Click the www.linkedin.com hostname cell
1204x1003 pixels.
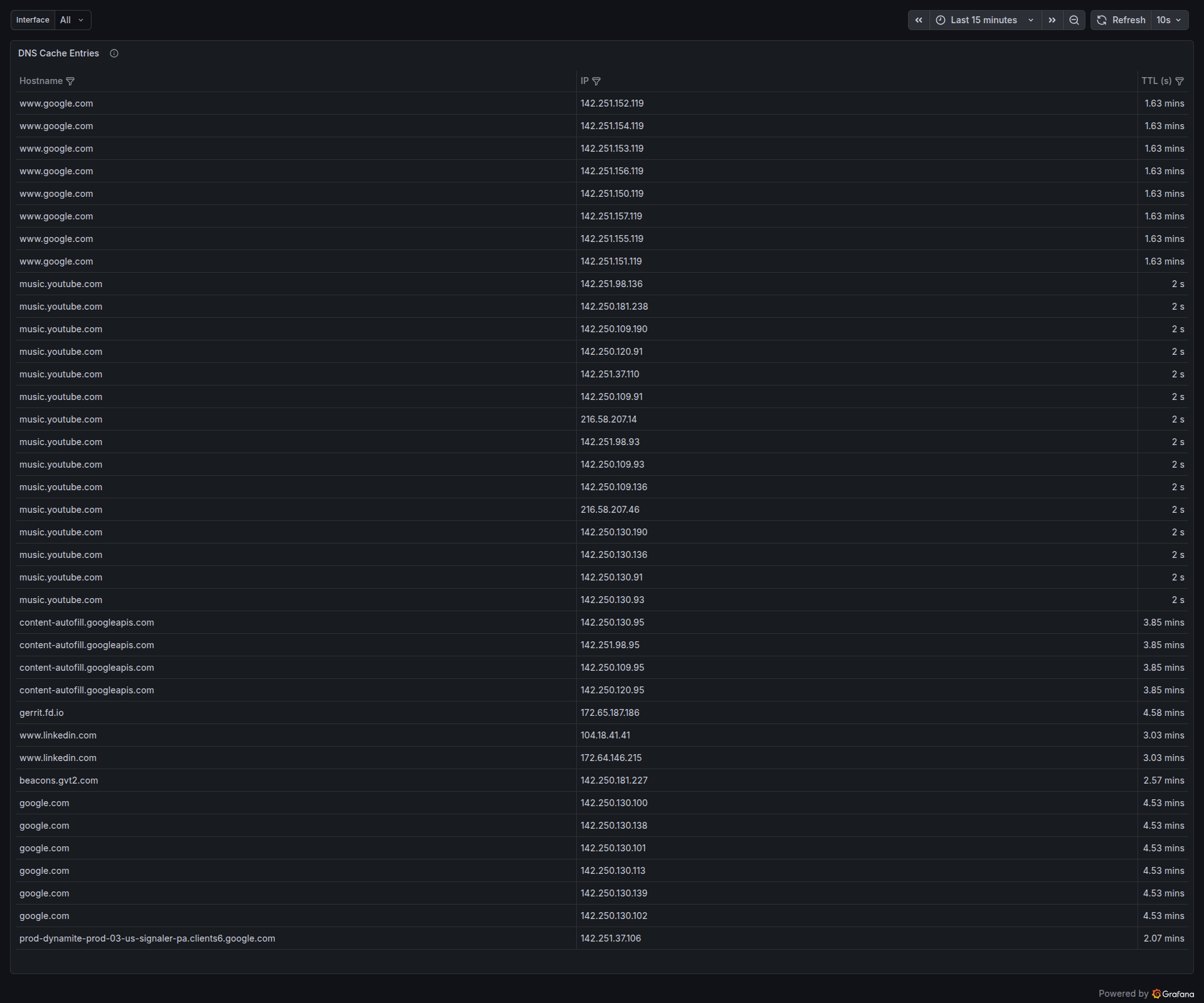pos(58,735)
